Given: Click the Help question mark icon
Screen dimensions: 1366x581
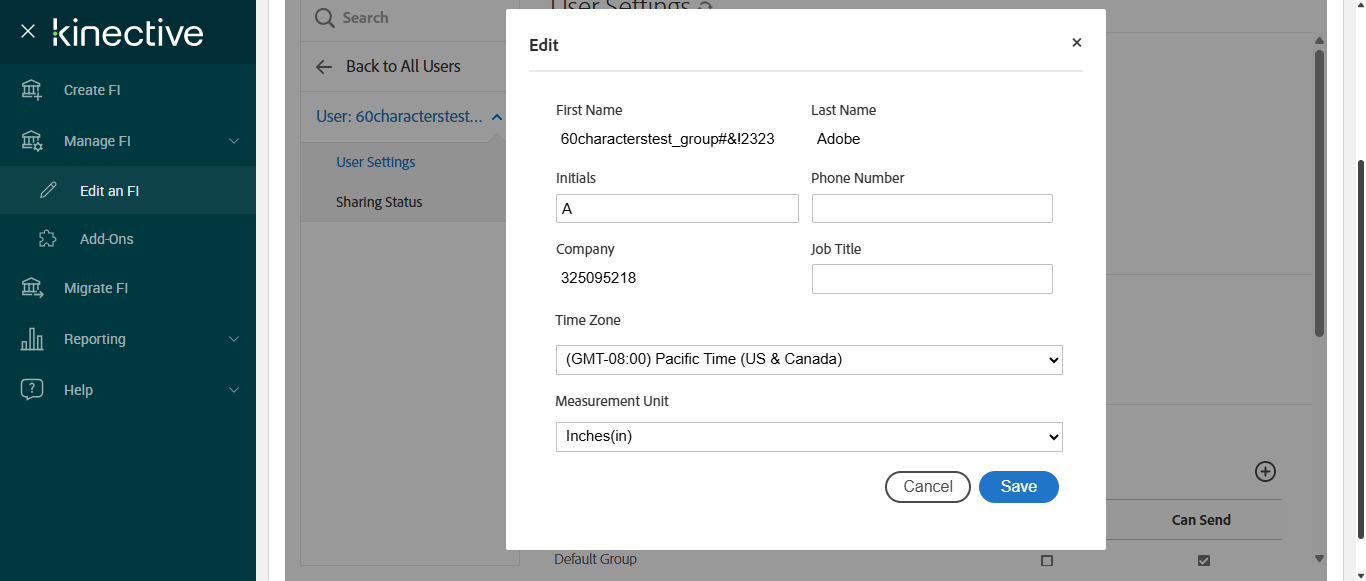Looking at the screenshot, I should tap(32, 390).
